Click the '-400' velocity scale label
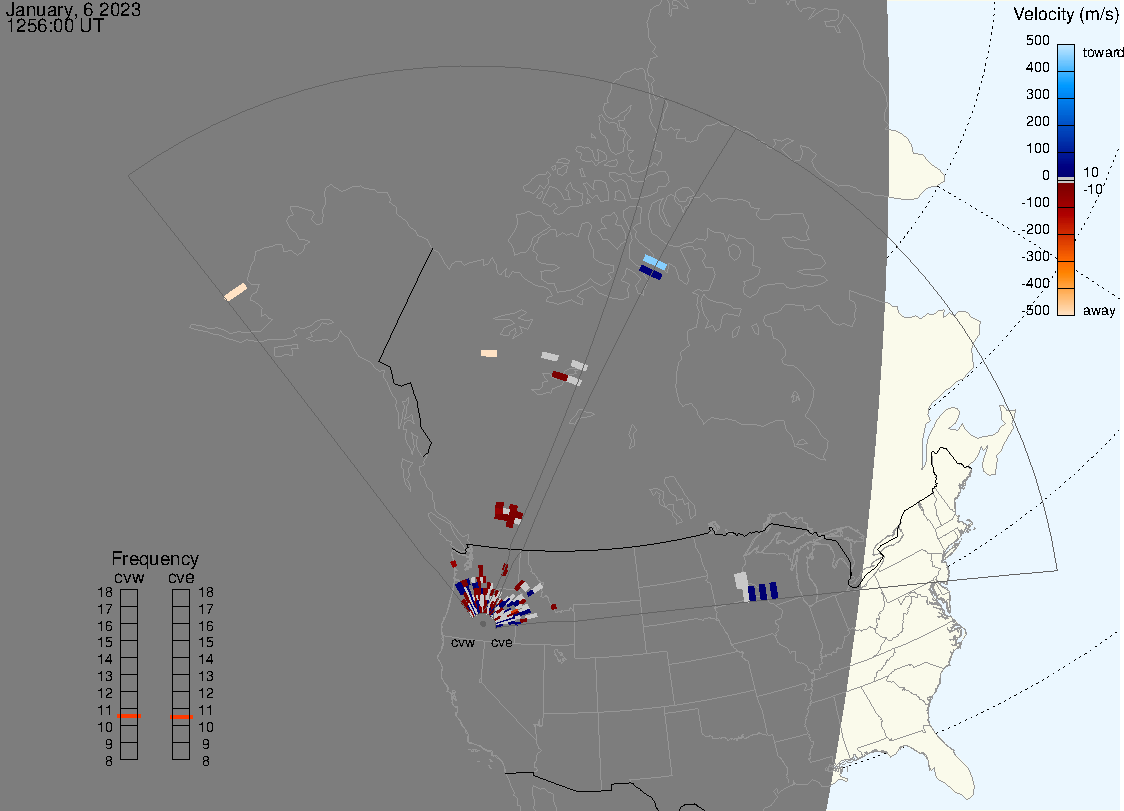 click(1035, 283)
